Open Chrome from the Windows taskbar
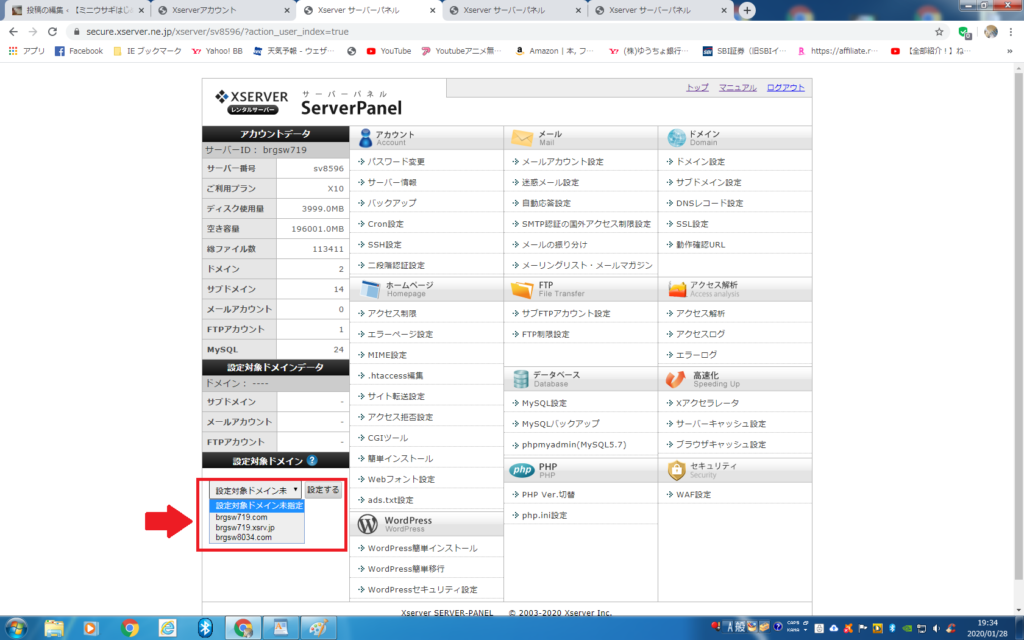The height and width of the screenshot is (640, 1024). [x=130, y=627]
